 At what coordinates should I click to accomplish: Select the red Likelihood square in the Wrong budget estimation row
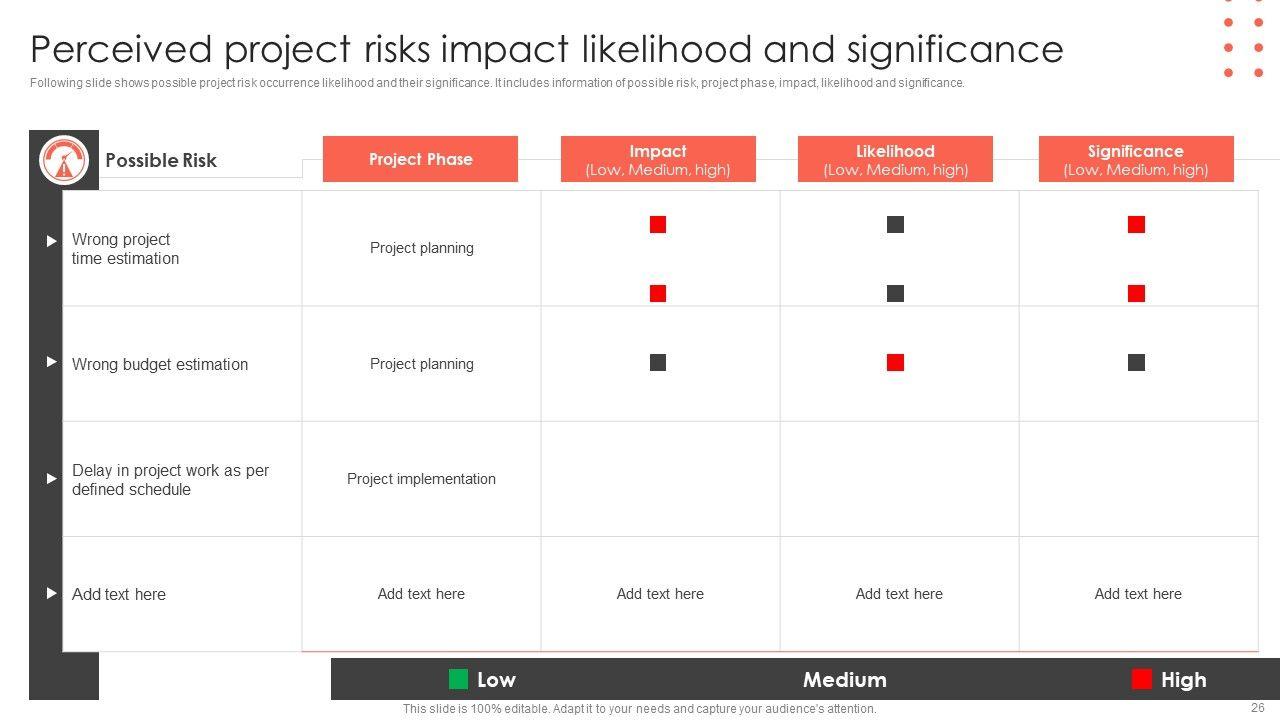coord(895,362)
